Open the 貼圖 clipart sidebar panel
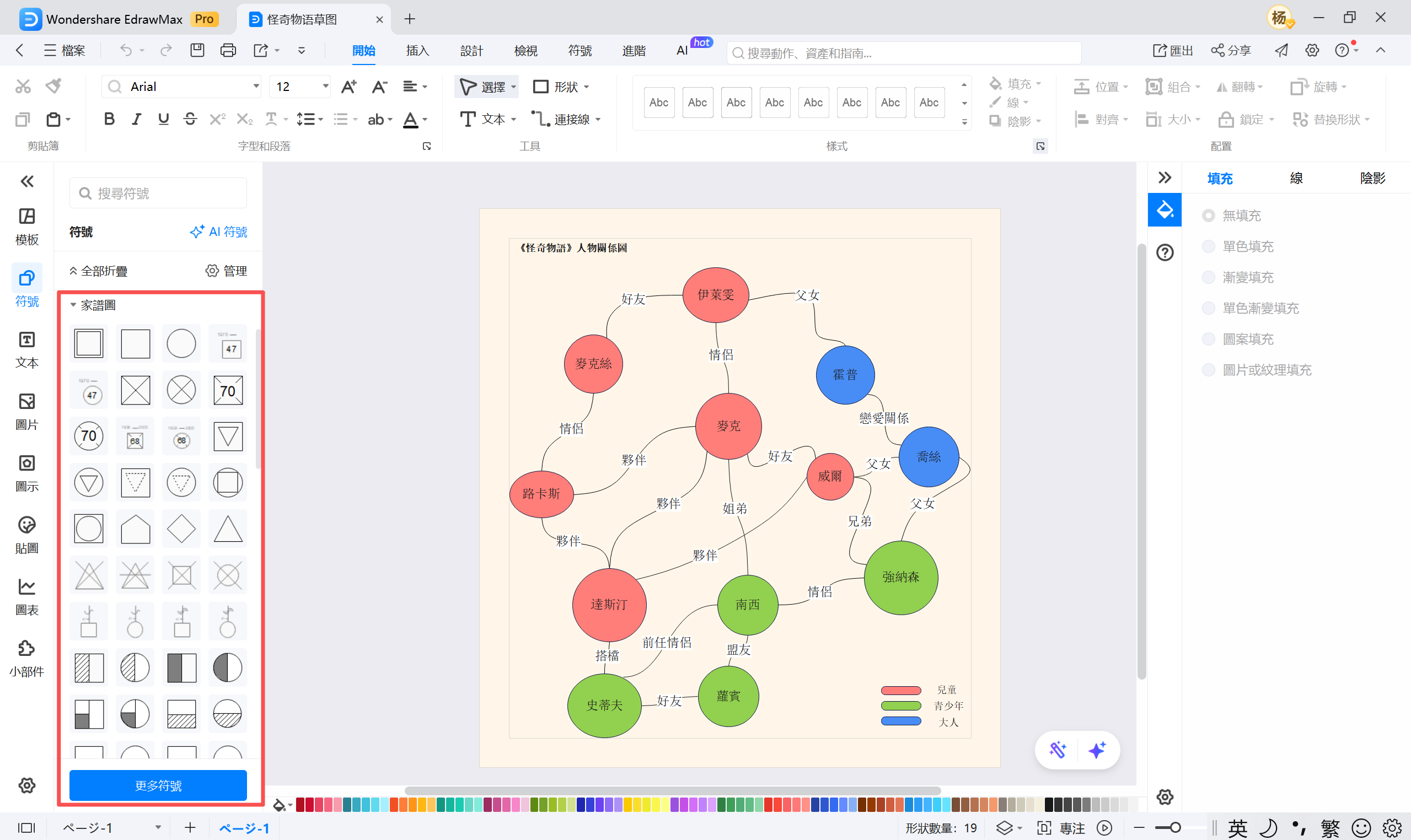The height and width of the screenshot is (840, 1411). point(26,534)
